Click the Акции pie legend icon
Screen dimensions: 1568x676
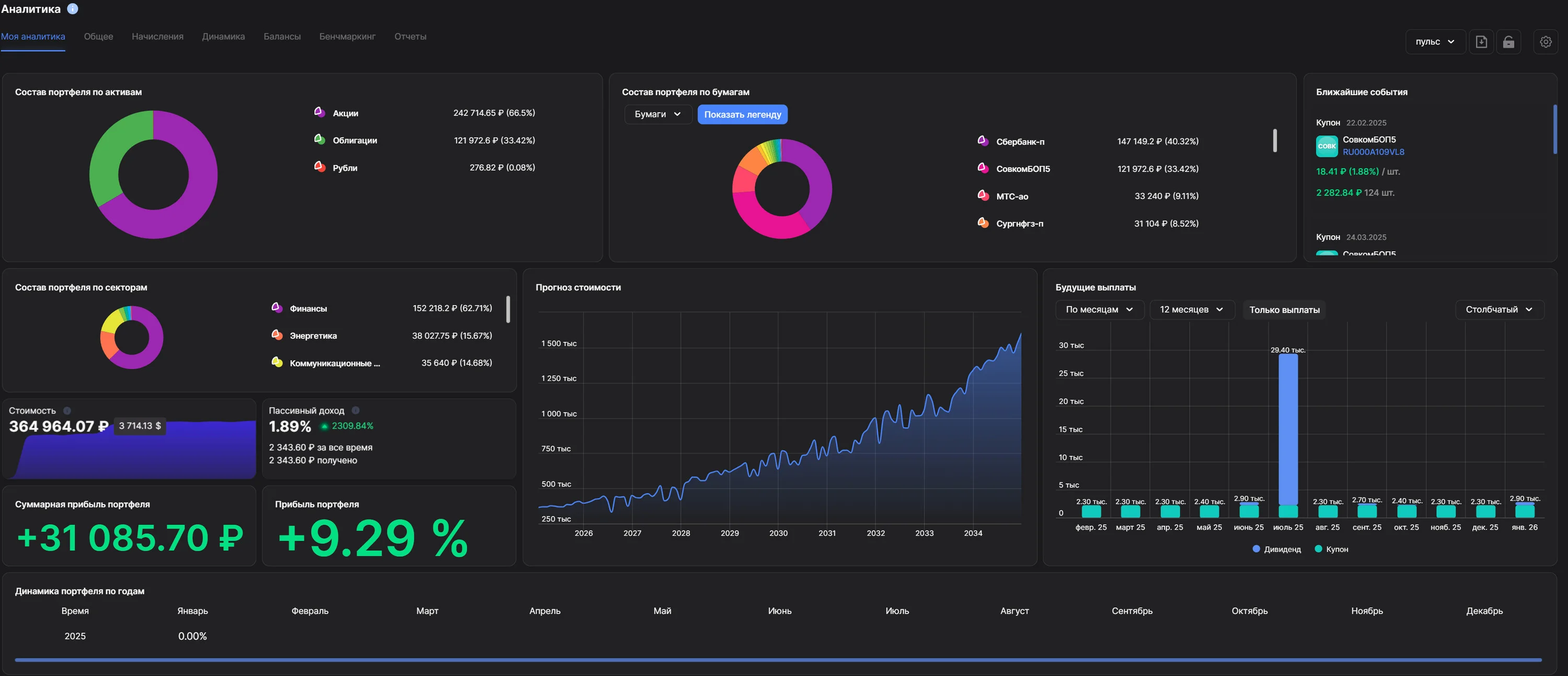click(x=319, y=112)
